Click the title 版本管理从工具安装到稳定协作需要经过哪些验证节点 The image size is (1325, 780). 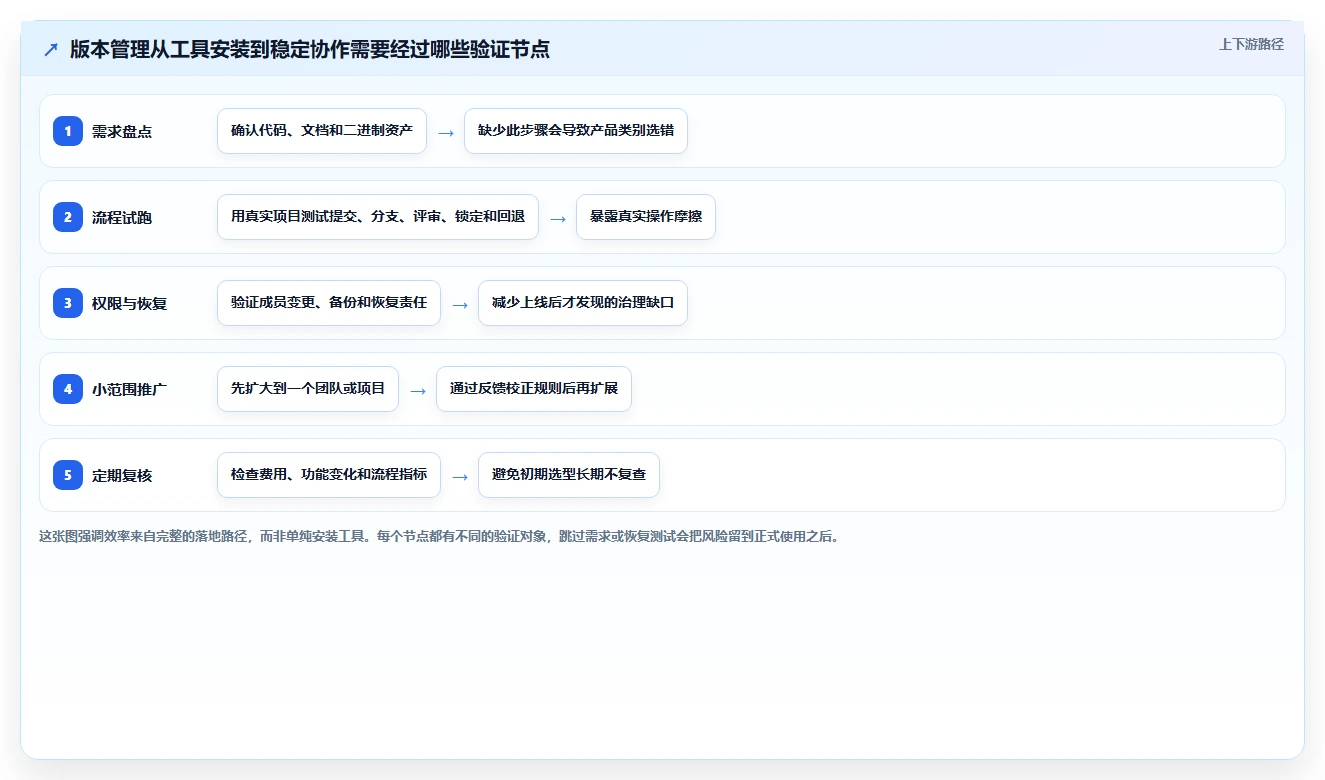click(x=310, y=49)
